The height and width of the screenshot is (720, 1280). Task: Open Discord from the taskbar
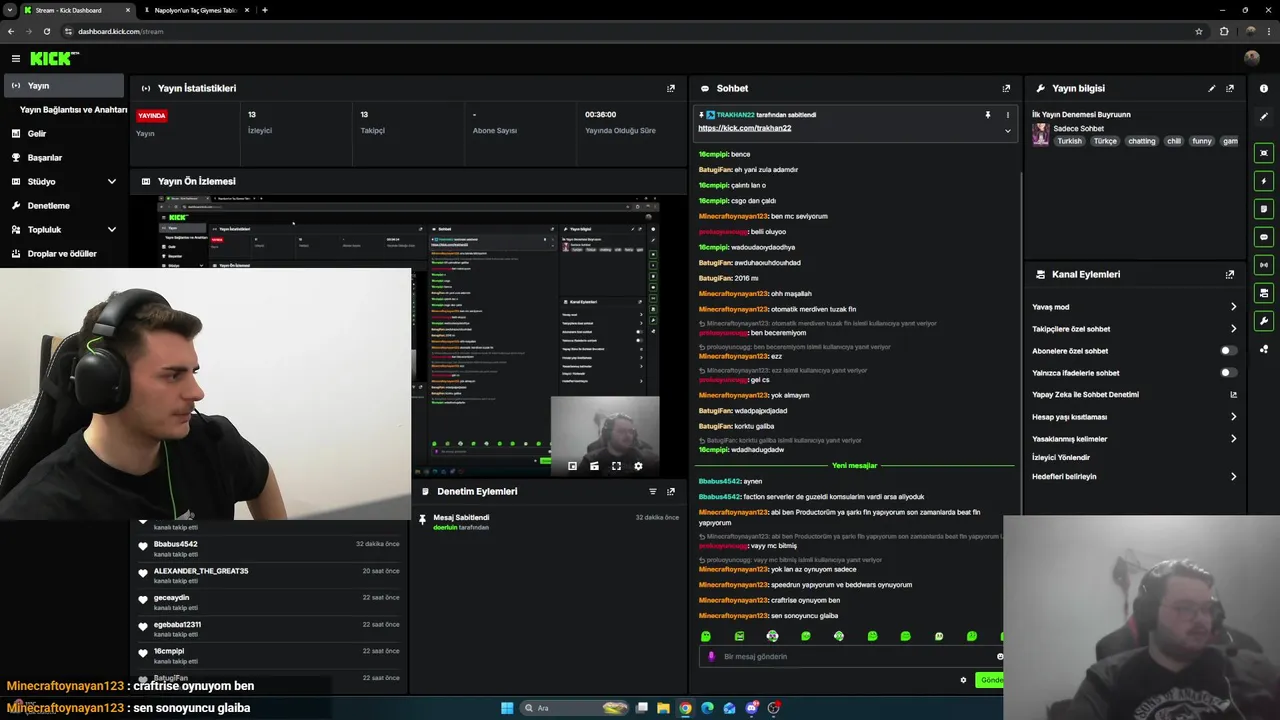coord(751,708)
